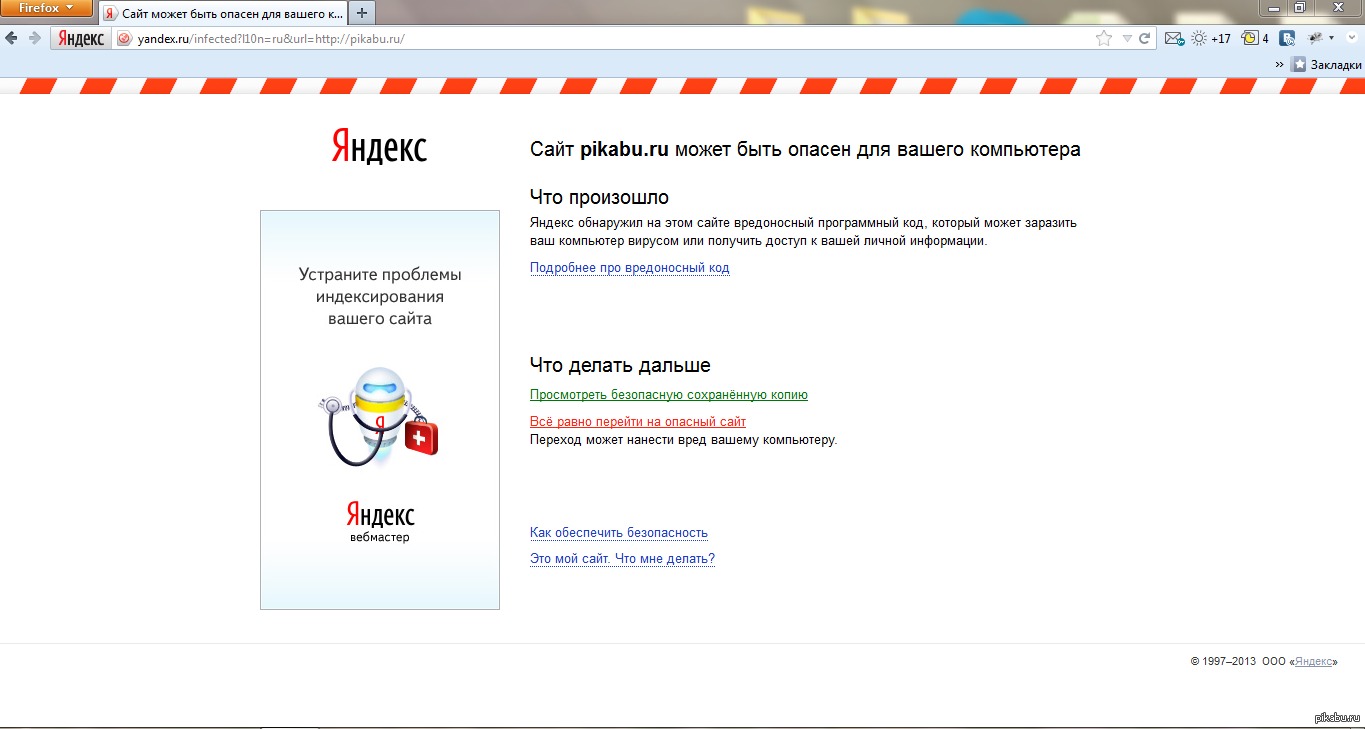
Task: Reload the page with the refresh icon
Action: coord(1144,38)
